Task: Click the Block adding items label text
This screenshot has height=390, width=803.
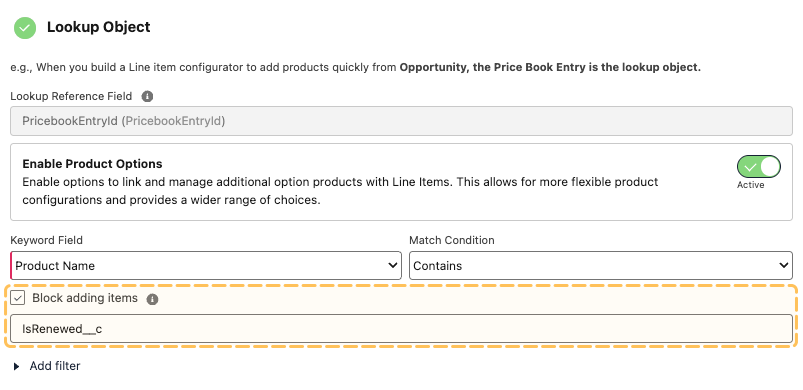Action: (85, 298)
